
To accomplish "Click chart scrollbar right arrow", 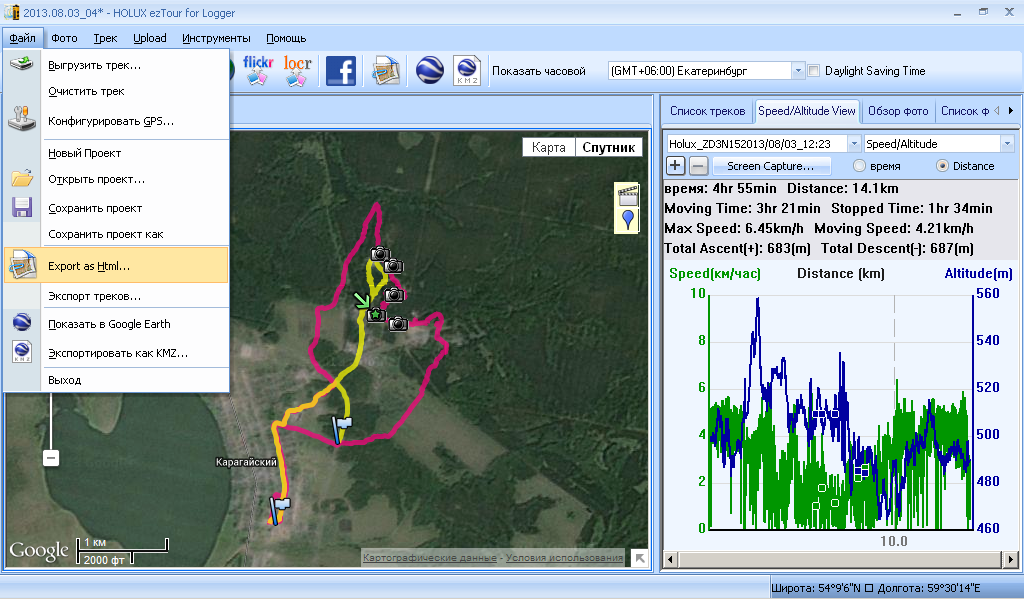I will pos(1010,559).
